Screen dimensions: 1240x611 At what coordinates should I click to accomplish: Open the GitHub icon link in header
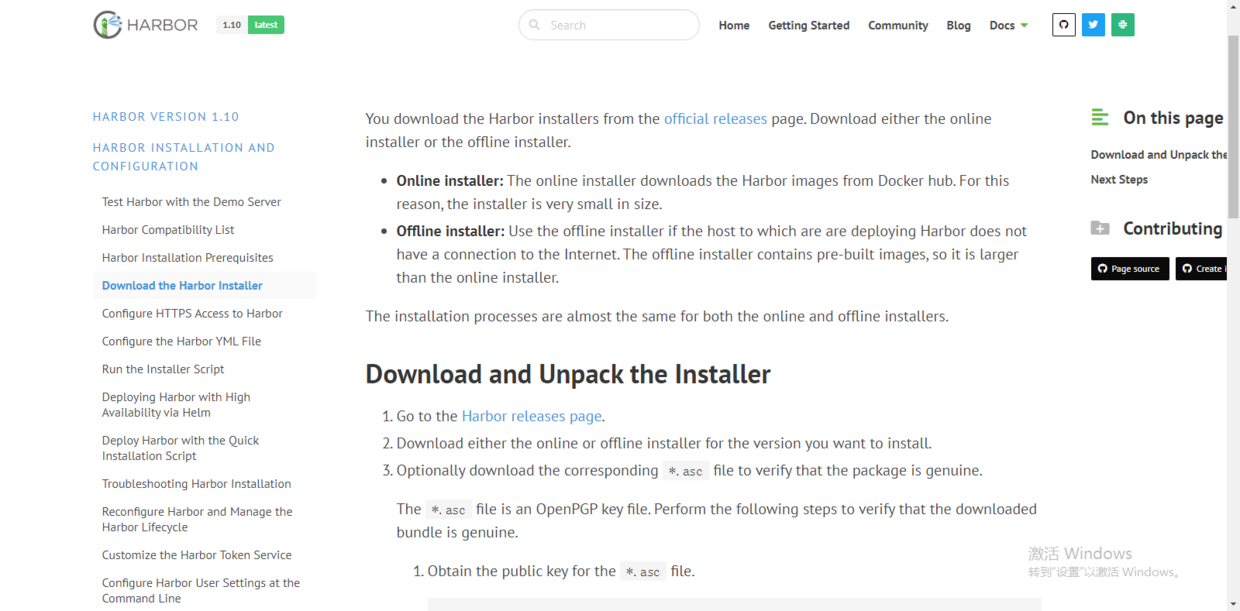coord(1064,25)
